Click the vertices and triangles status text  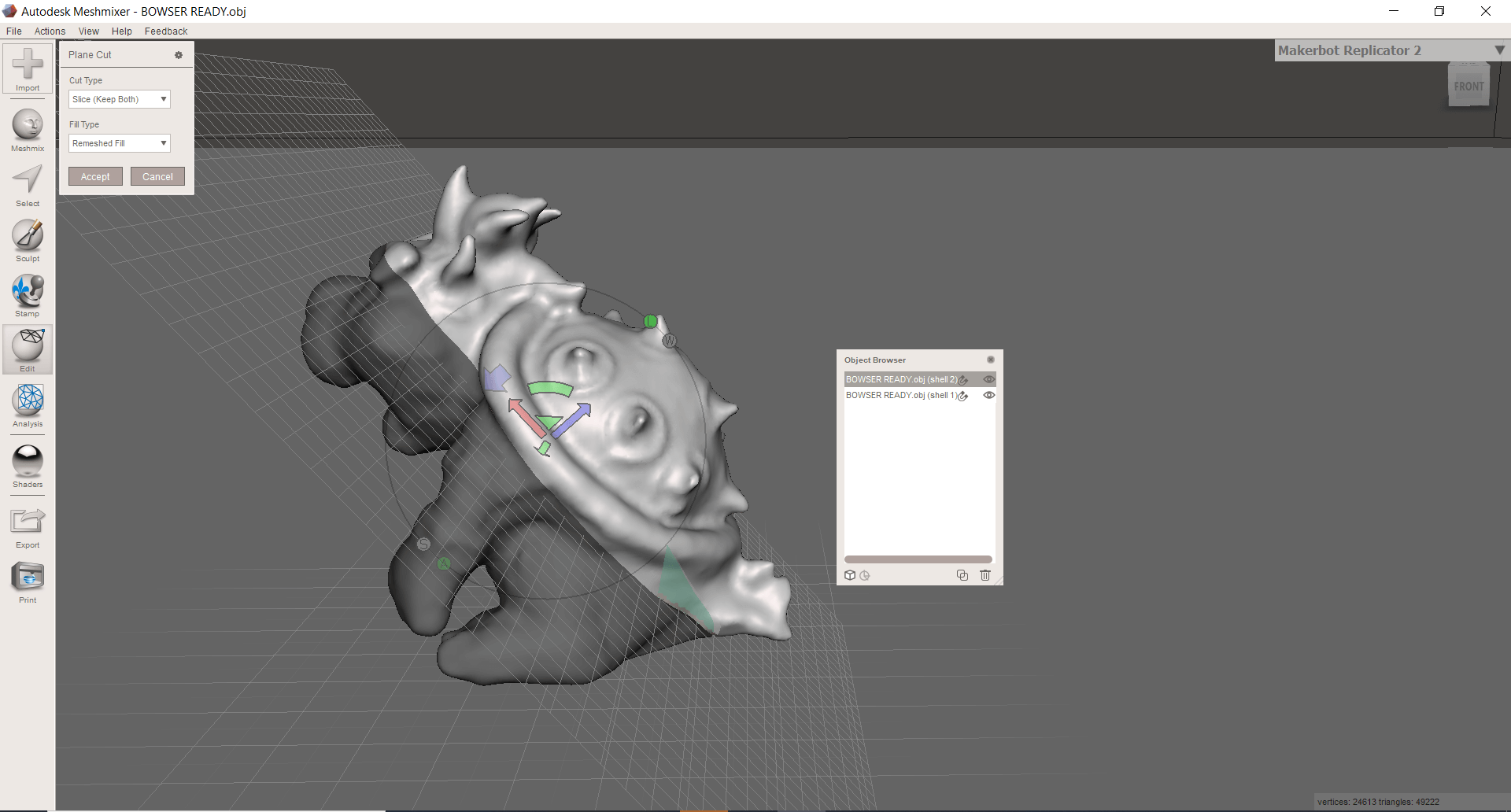(x=1378, y=802)
